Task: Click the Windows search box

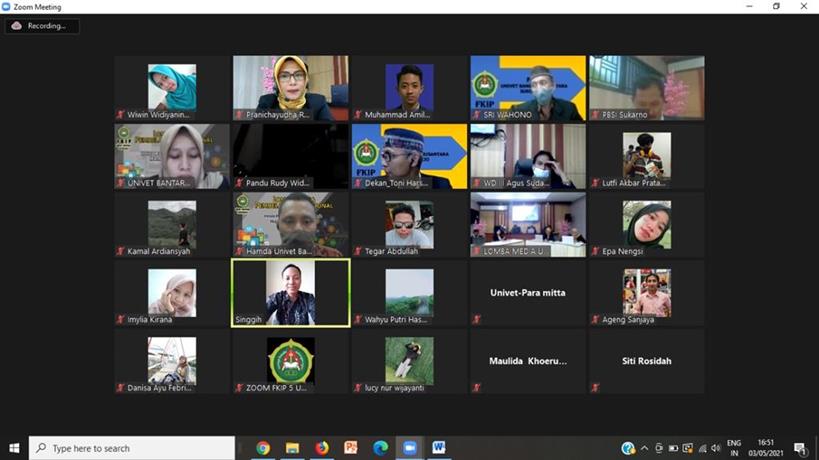Action: point(130,448)
